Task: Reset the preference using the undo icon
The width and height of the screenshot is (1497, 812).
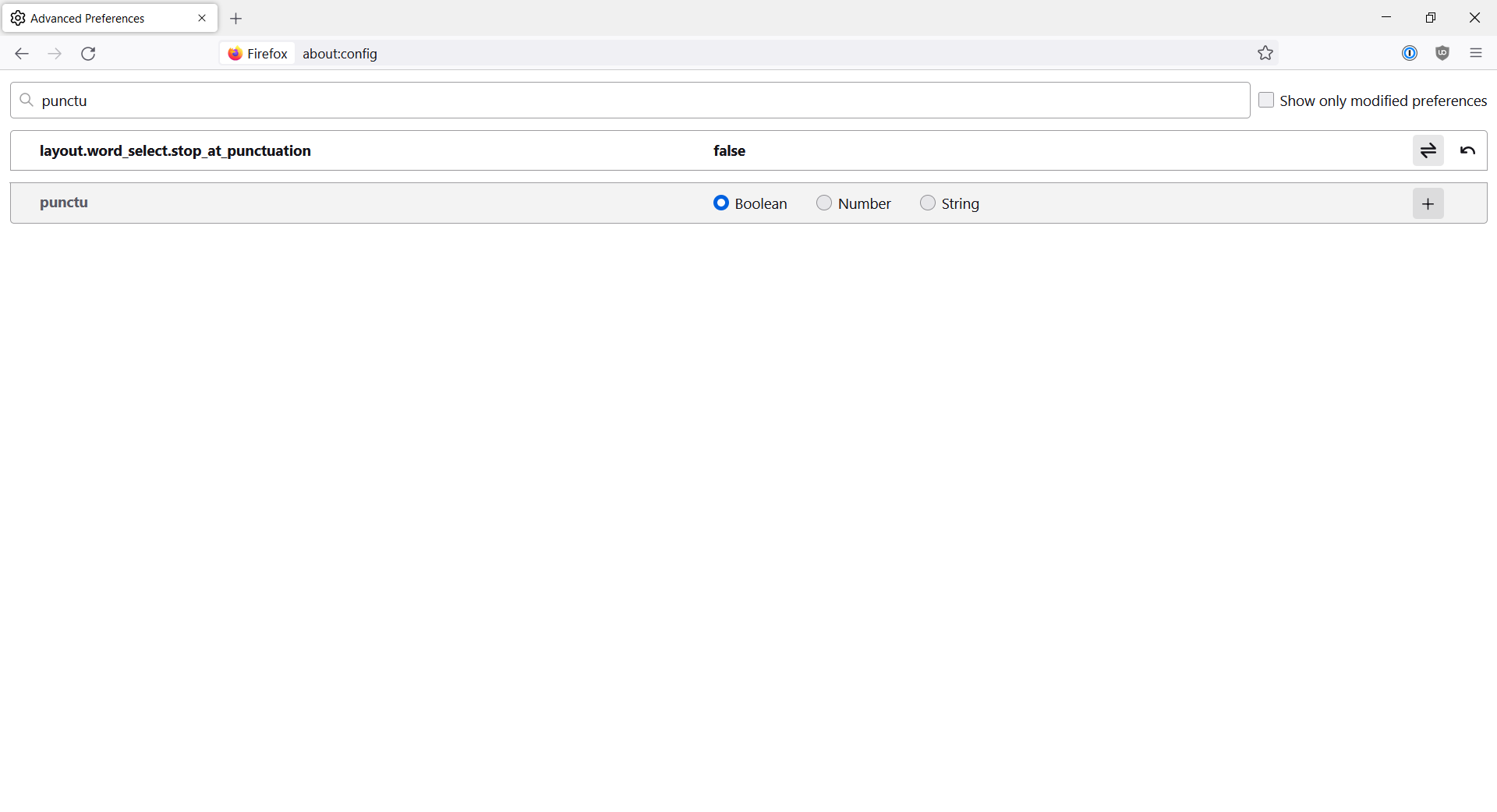Action: [x=1467, y=150]
